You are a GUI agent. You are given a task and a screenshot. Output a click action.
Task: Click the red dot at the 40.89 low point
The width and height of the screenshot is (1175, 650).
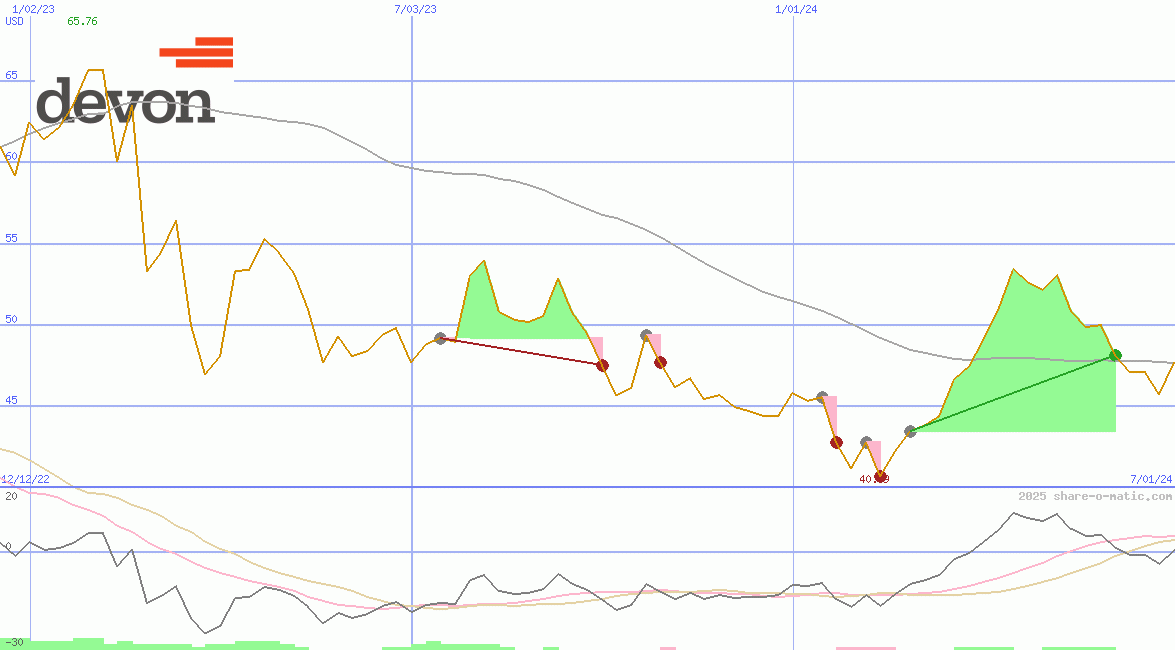coord(881,478)
